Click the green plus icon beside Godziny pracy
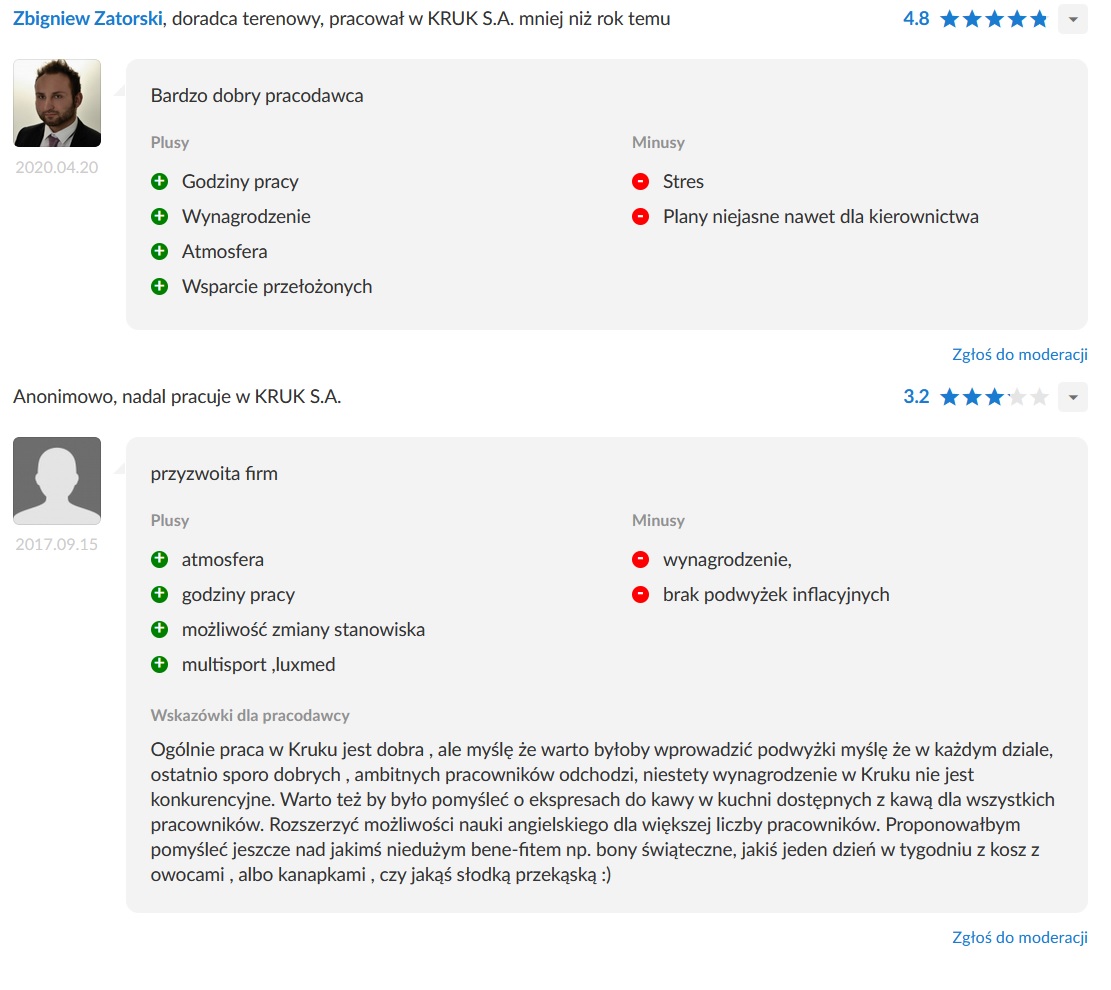 [x=159, y=182]
